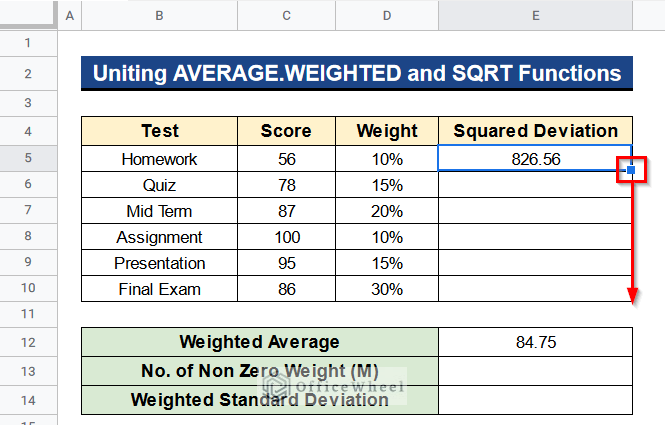
Task: Click the select-all corner box
Action: click(x=28, y=15)
